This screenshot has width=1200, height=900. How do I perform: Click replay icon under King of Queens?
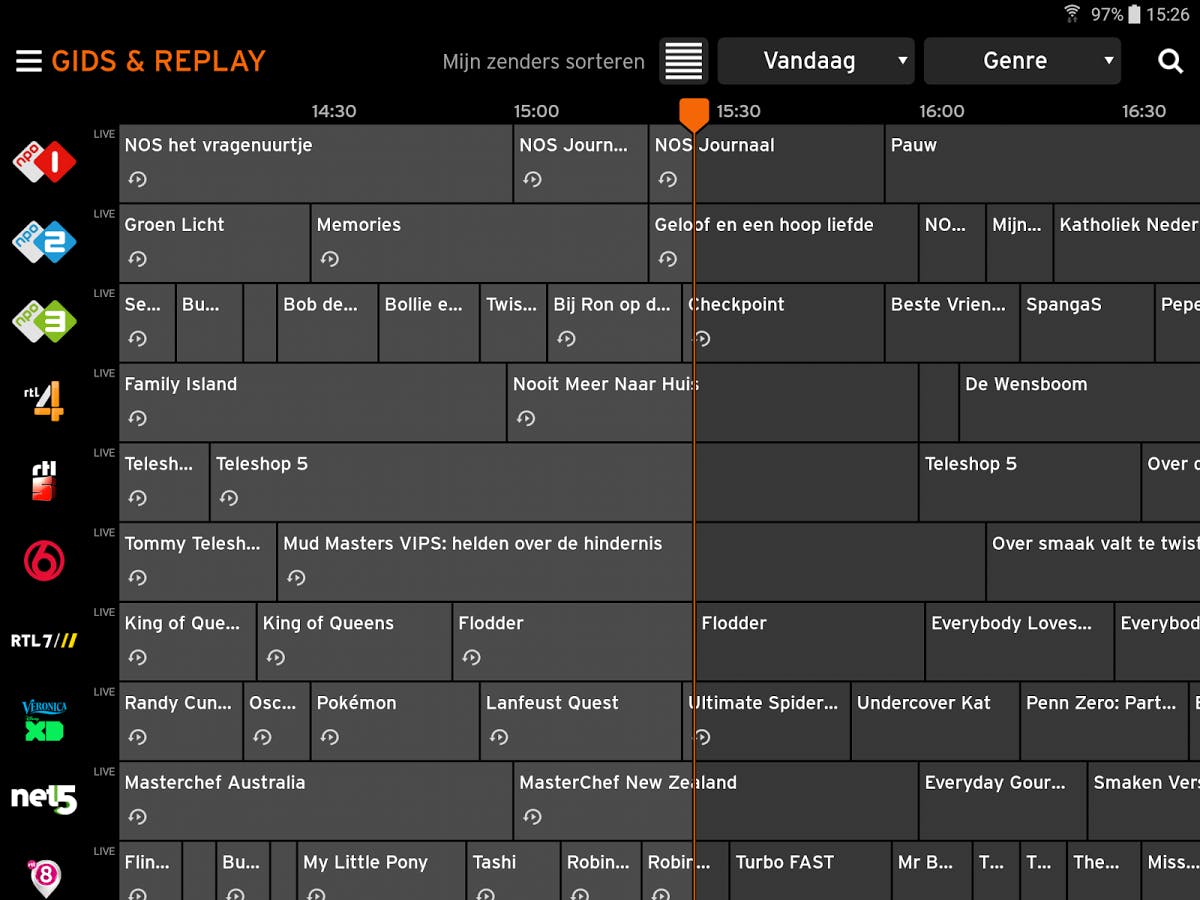point(276,658)
